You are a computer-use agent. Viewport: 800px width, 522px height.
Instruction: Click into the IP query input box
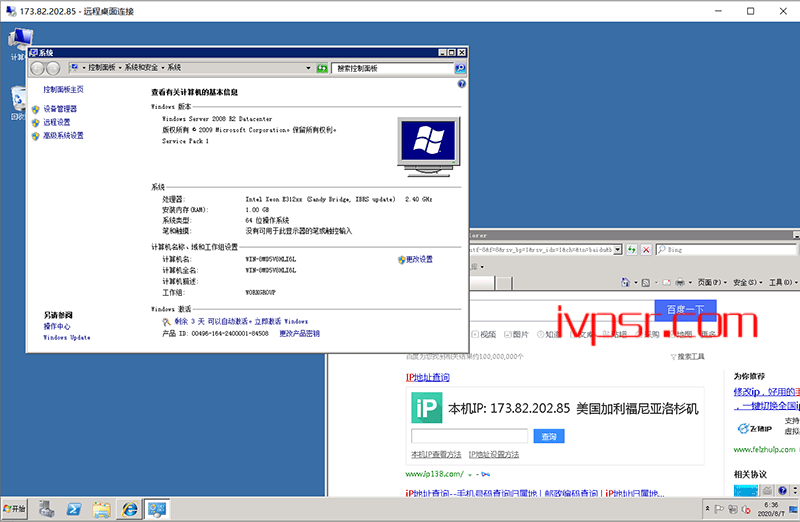[x=469, y=436]
